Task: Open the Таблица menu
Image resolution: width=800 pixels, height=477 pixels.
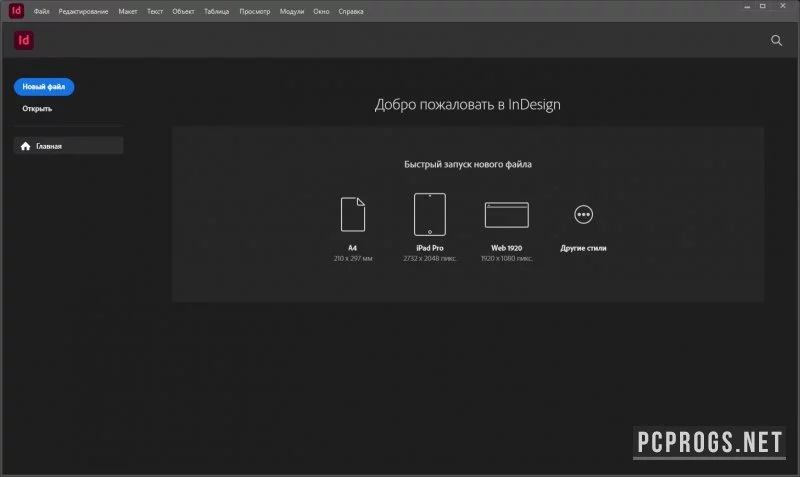Action: 216,11
